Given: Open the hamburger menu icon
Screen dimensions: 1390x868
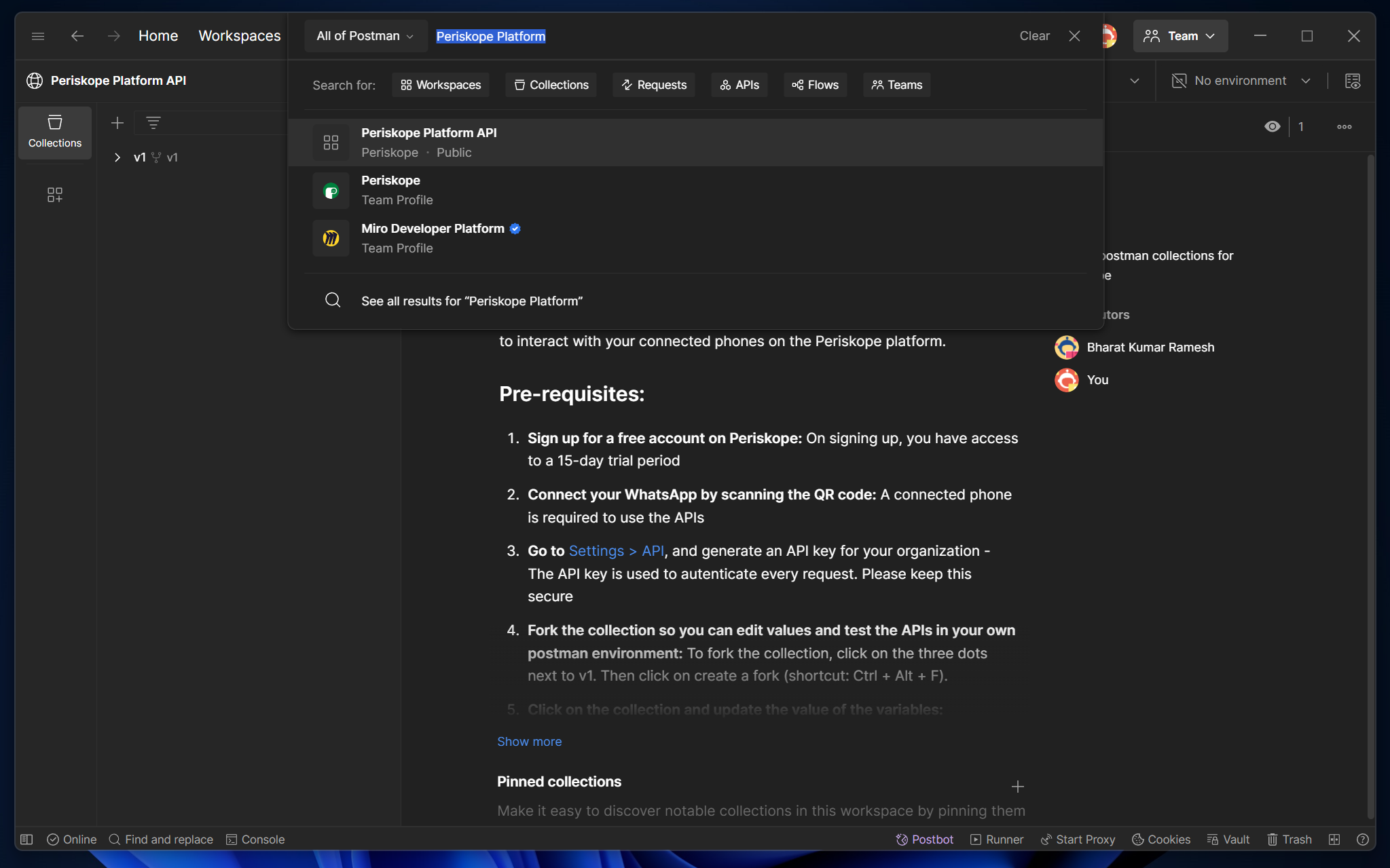Looking at the screenshot, I should [38, 36].
